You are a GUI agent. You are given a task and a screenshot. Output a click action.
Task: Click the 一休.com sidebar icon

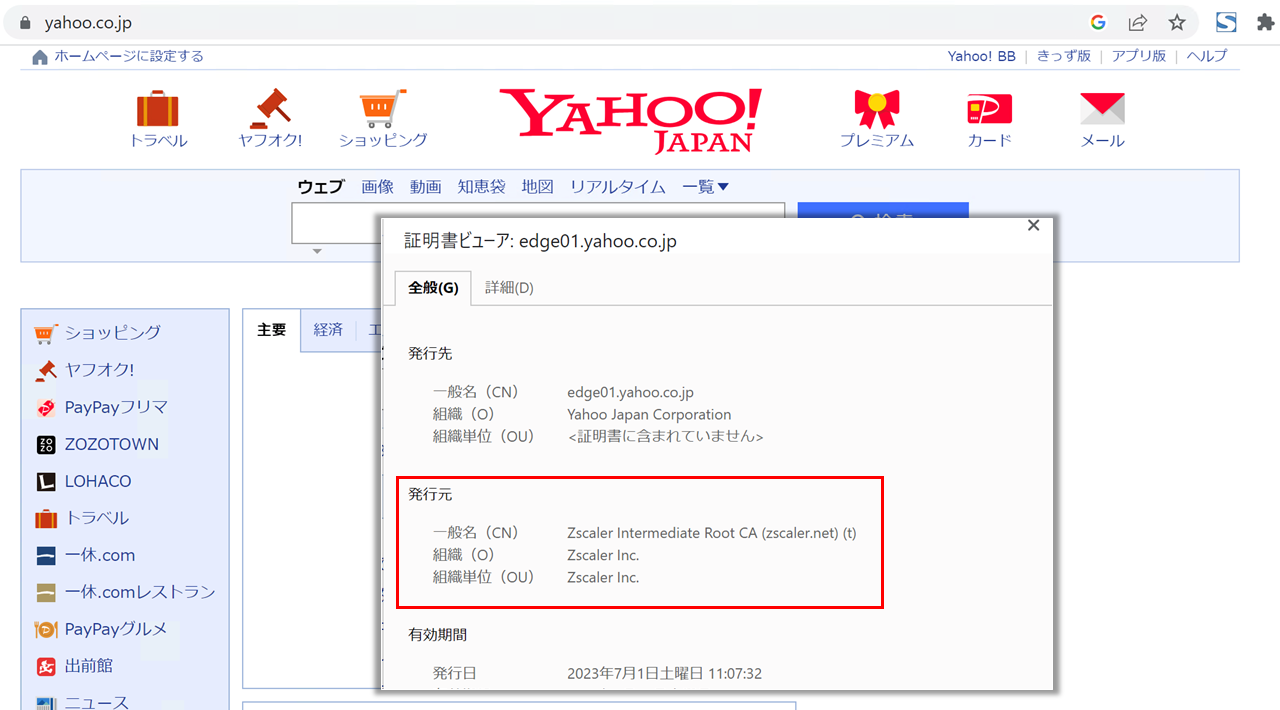pyautogui.click(x=46, y=556)
